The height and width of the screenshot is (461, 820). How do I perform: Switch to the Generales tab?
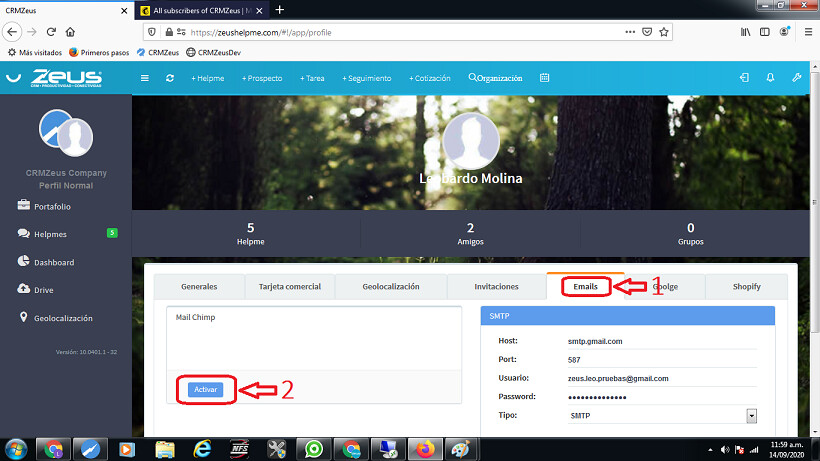(199, 287)
